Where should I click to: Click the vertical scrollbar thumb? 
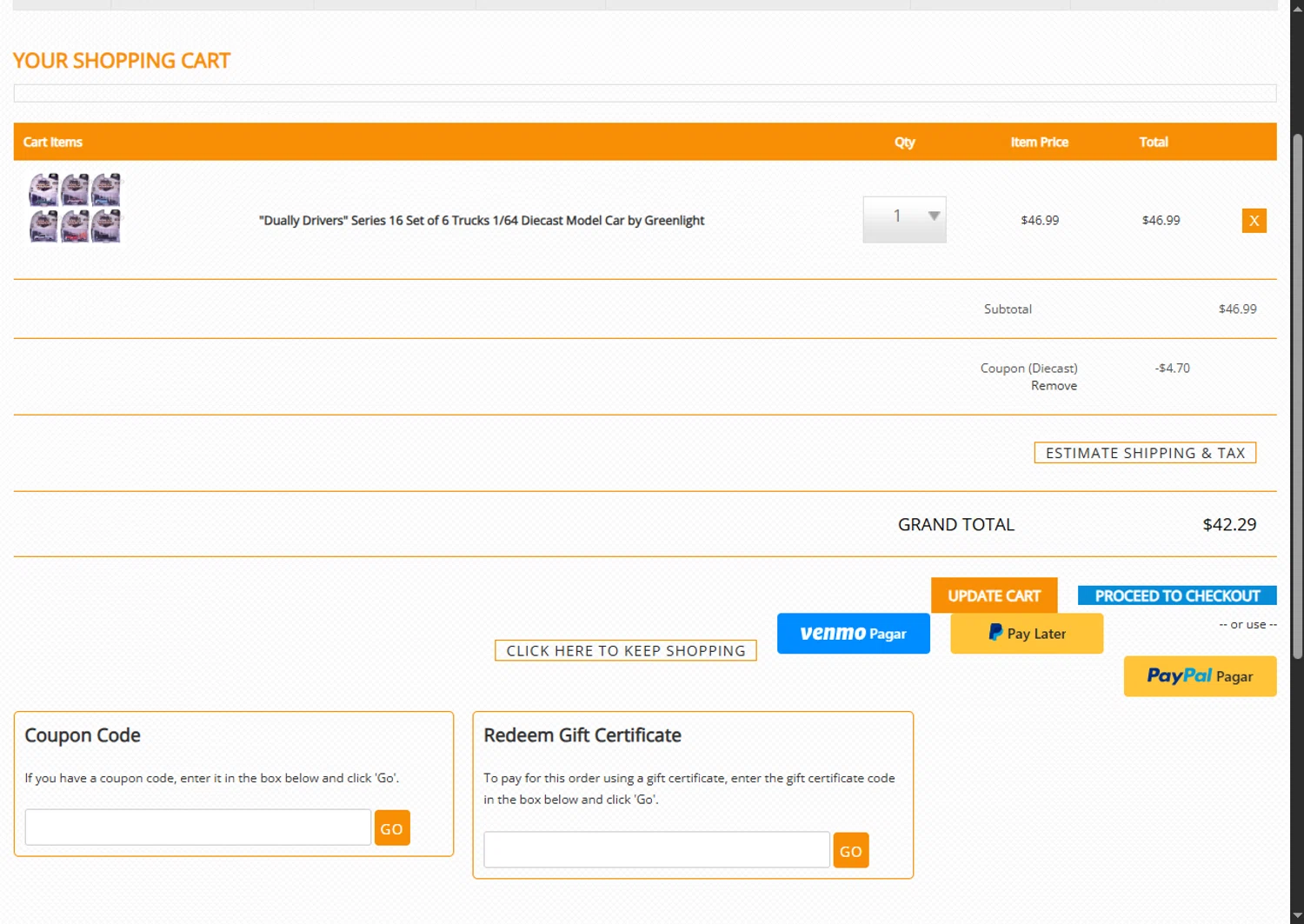coord(1297,396)
